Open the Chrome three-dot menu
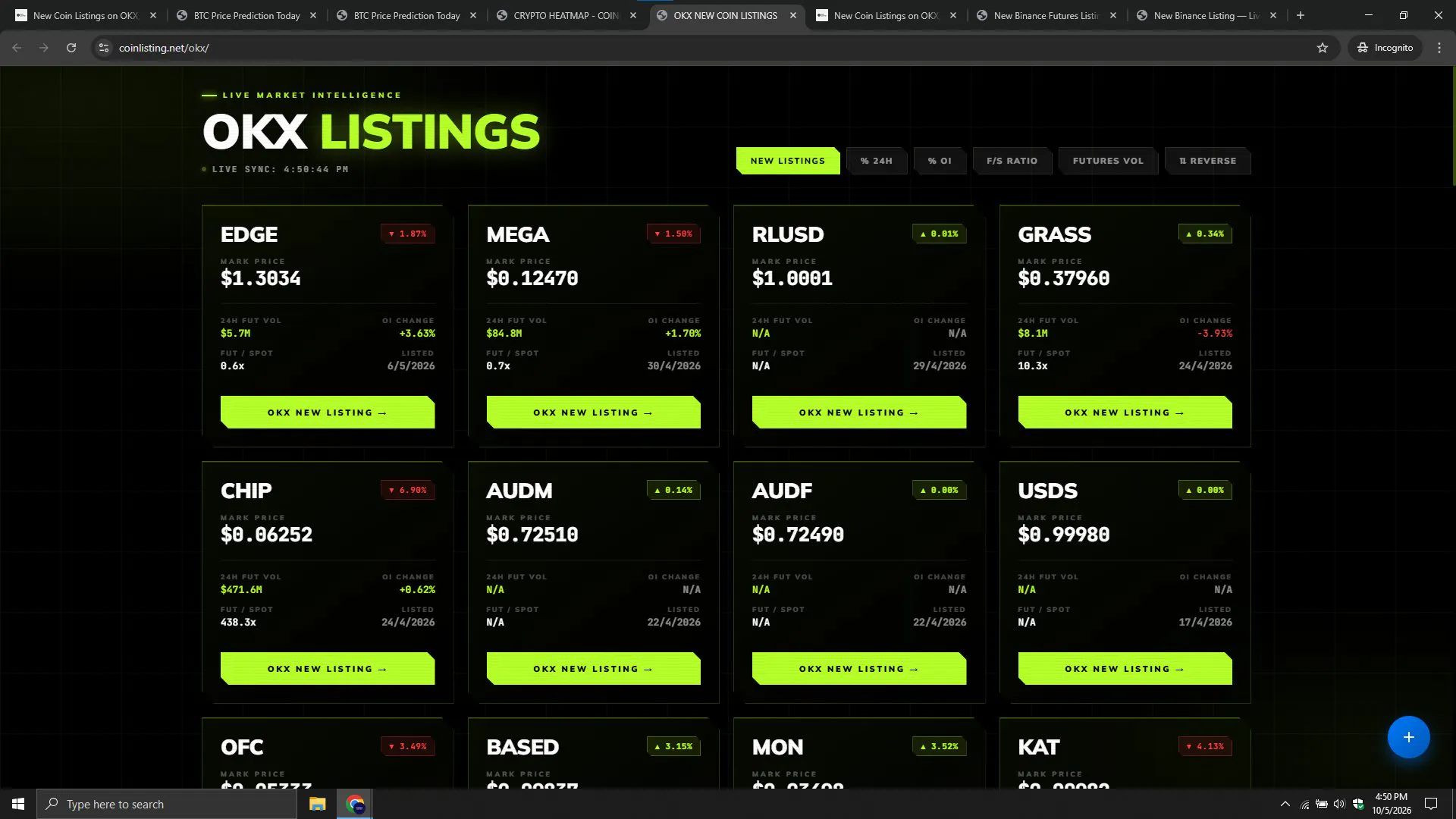Screen dimensions: 1456x819 [x=1439, y=48]
